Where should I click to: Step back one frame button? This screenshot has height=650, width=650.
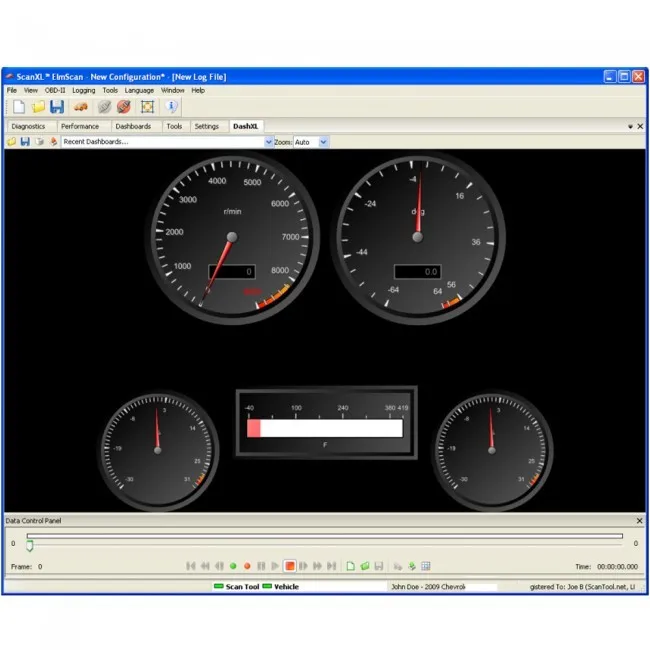[219, 566]
